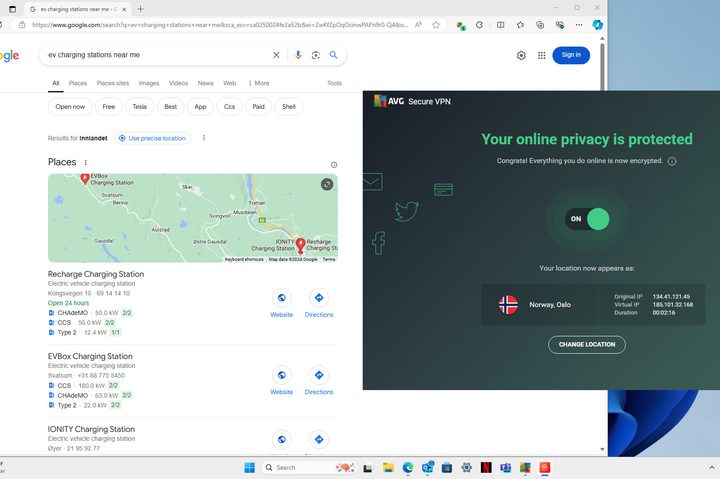This screenshot has height=479, width=720.
Task: Open Google Lens image search icon
Action: (316, 55)
